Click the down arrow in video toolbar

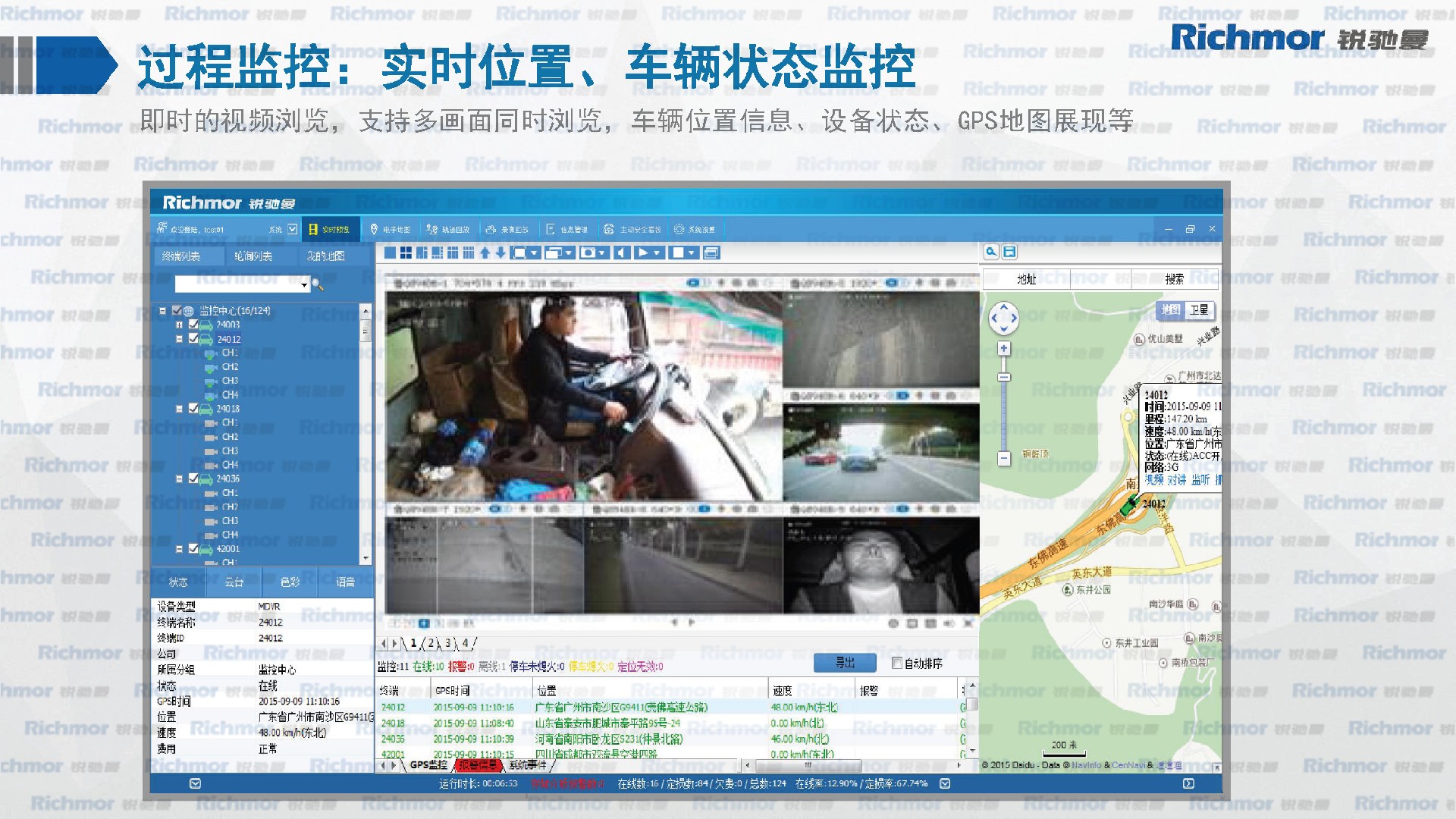tap(500, 253)
